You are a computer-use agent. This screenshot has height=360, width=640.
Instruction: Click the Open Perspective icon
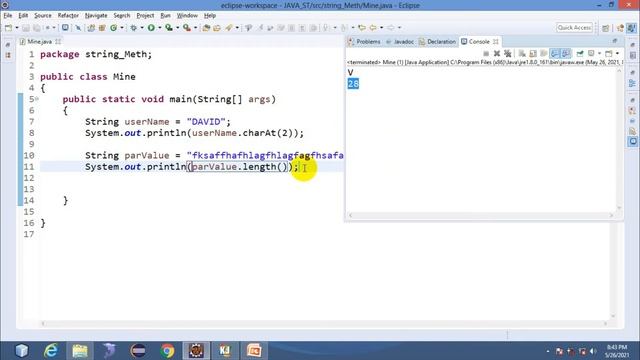tap(606, 28)
